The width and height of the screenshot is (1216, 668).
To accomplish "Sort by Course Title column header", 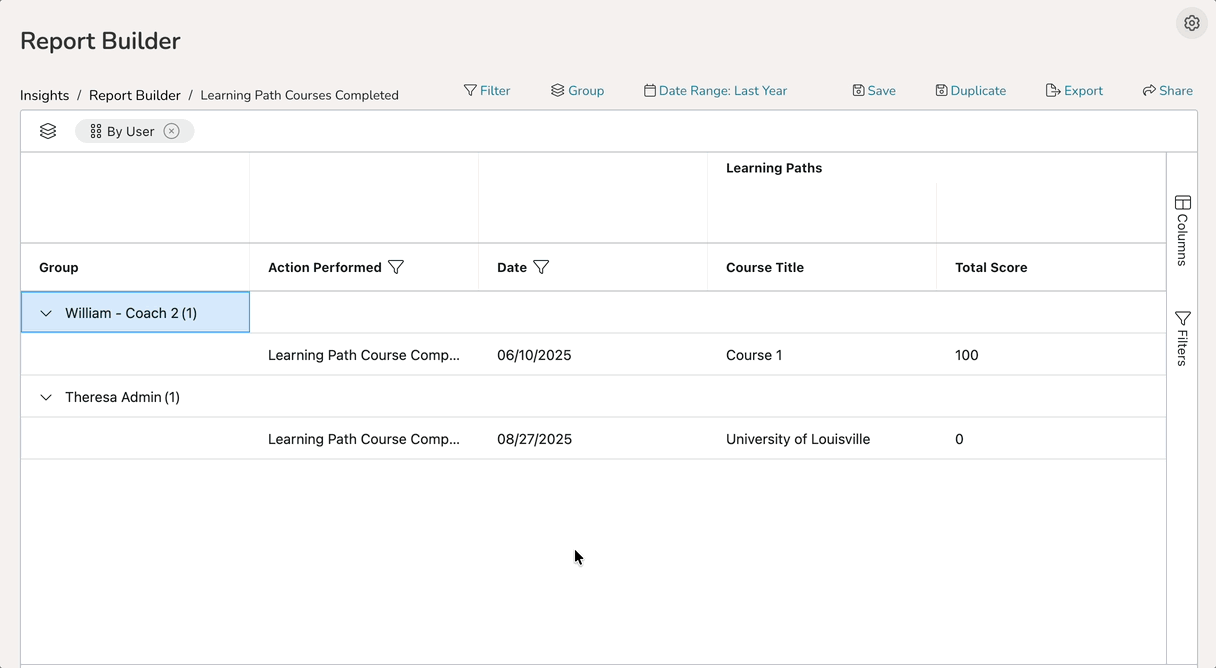I will coord(765,267).
